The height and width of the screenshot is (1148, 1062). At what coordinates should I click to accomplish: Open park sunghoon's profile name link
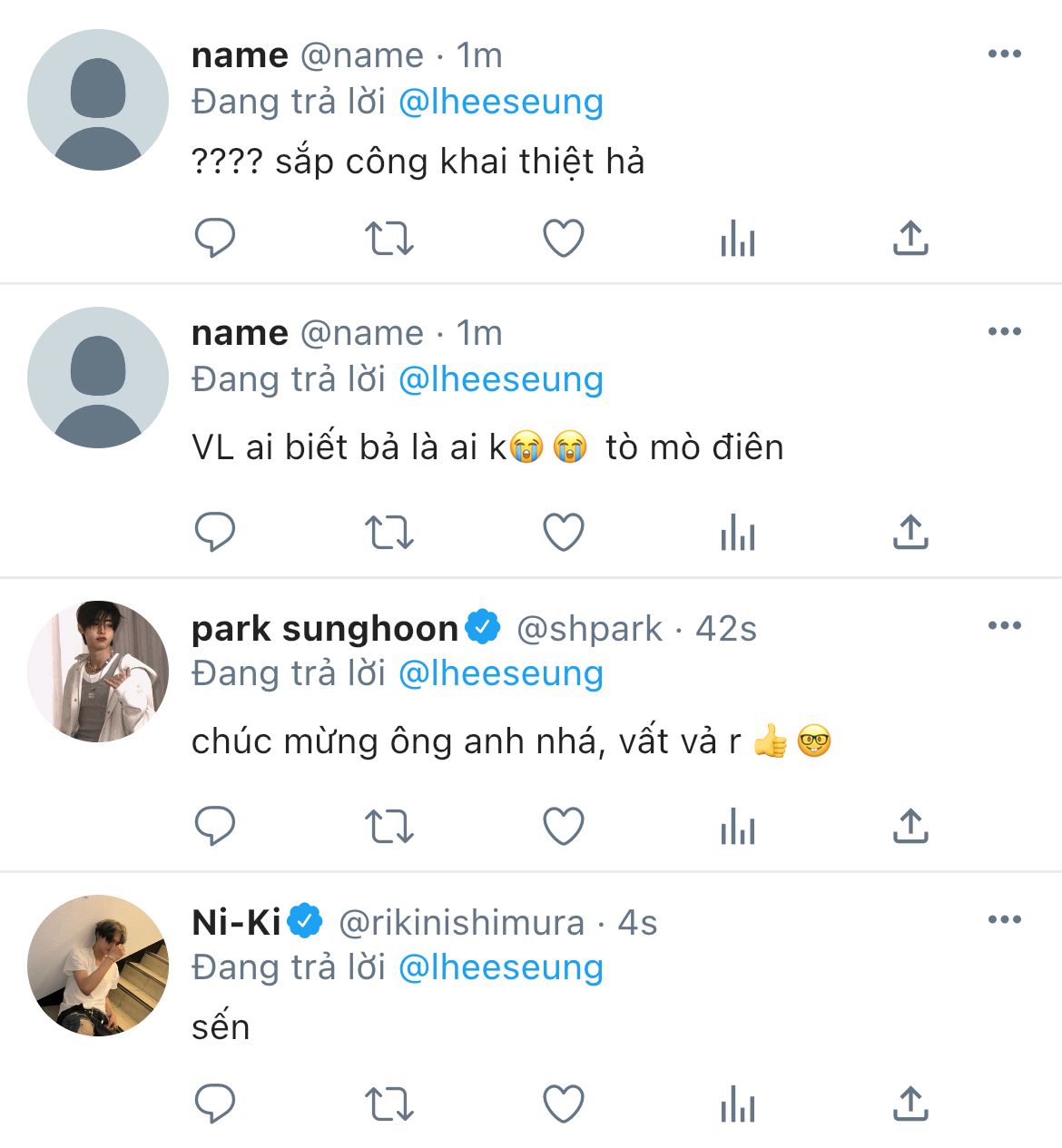pos(324,628)
